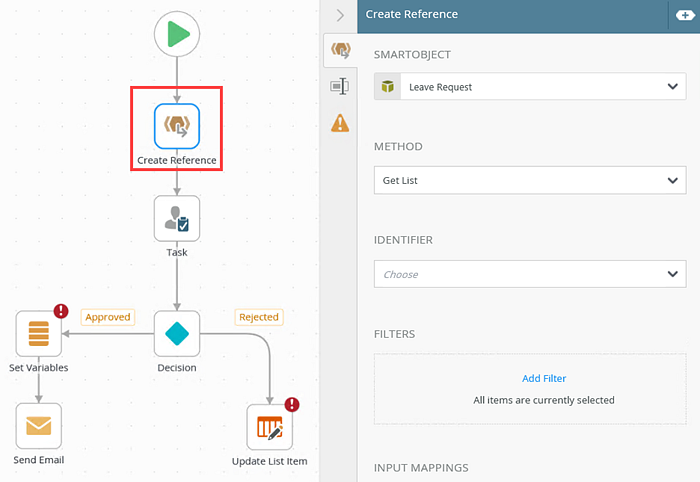Open the Properties tab in side panel
Viewport: 700px width, 482px height.
(x=340, y=86)
